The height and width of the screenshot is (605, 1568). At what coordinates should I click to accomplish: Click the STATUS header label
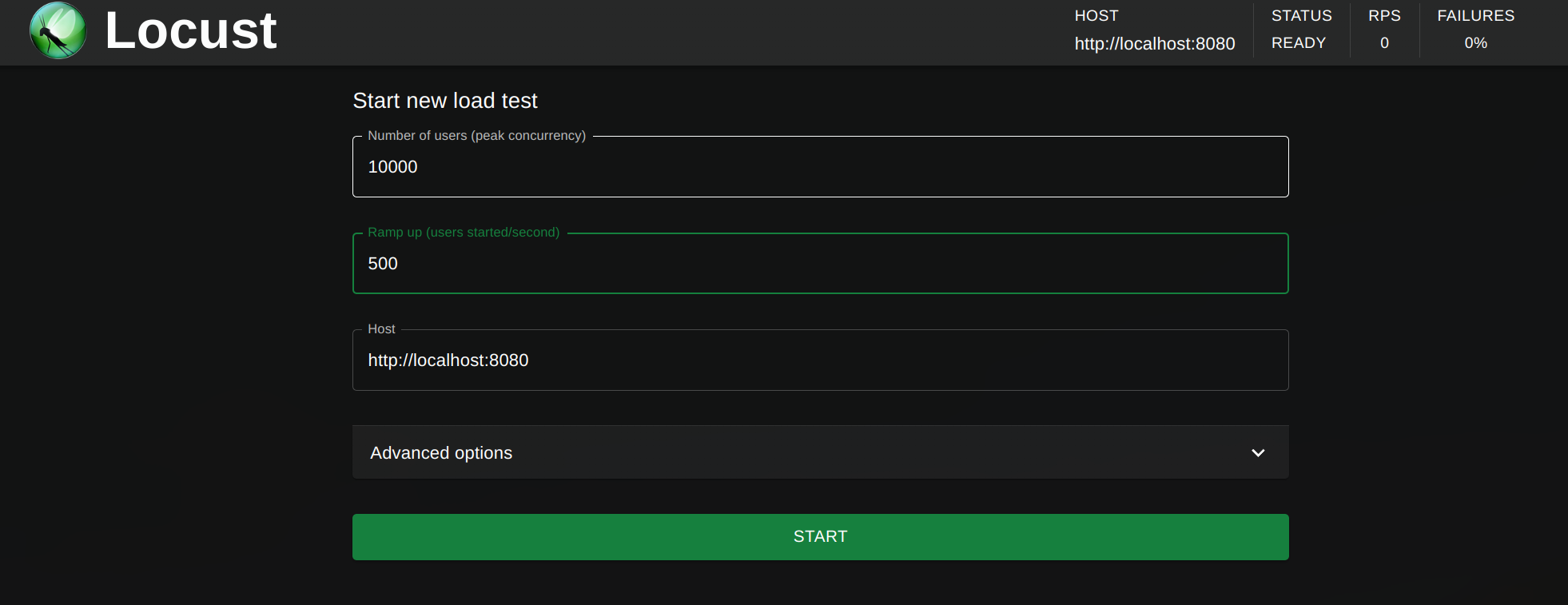click(1301, 16)
